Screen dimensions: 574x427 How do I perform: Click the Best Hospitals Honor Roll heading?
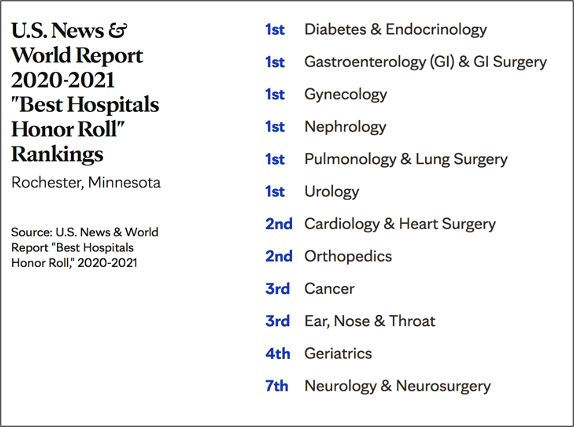pyautogui.click(x=85, y=92)
